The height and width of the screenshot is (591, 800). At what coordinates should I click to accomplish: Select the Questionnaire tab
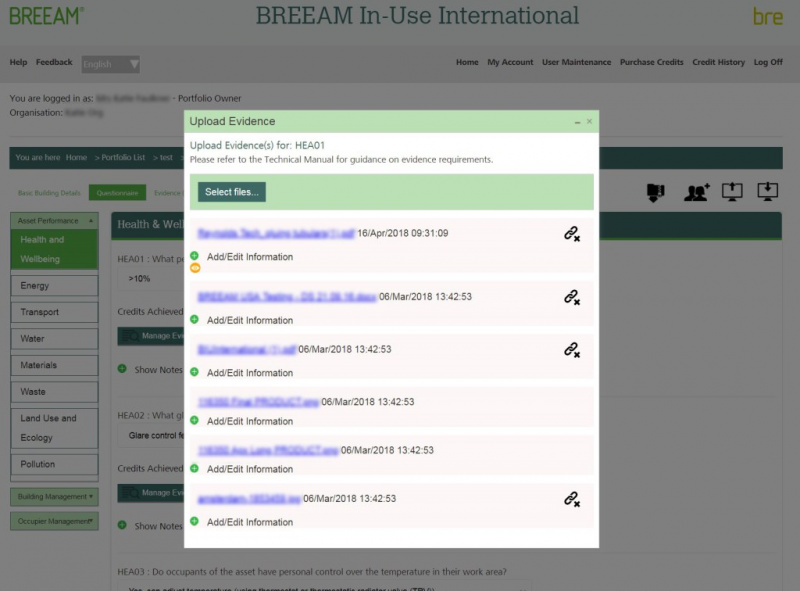point(117,193)
